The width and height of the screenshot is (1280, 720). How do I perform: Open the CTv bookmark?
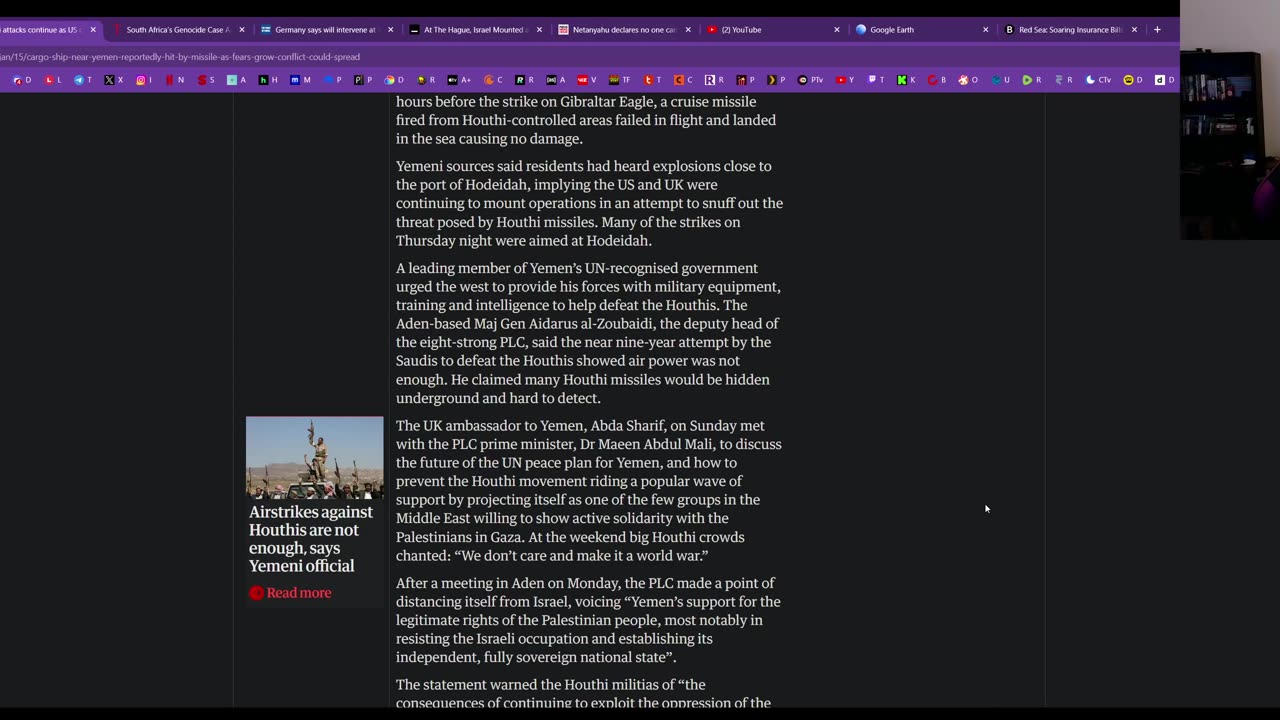[1098, 80]
